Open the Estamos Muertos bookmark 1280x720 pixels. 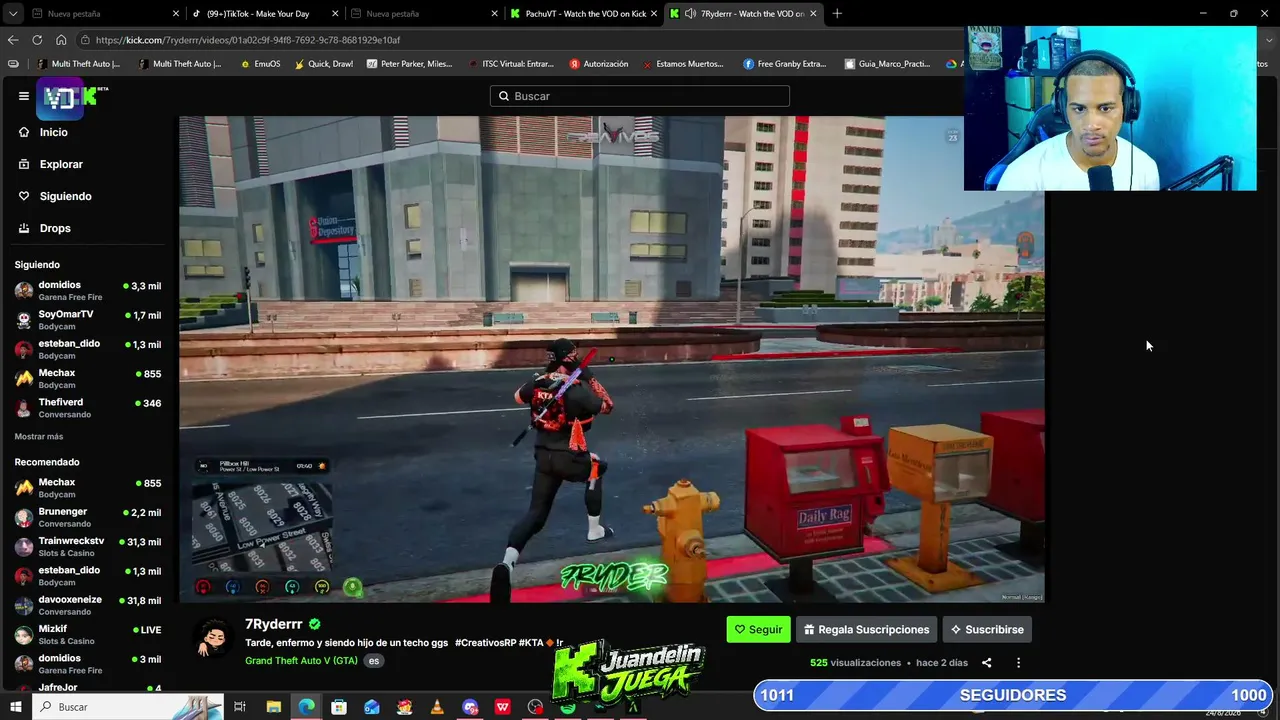682,64
